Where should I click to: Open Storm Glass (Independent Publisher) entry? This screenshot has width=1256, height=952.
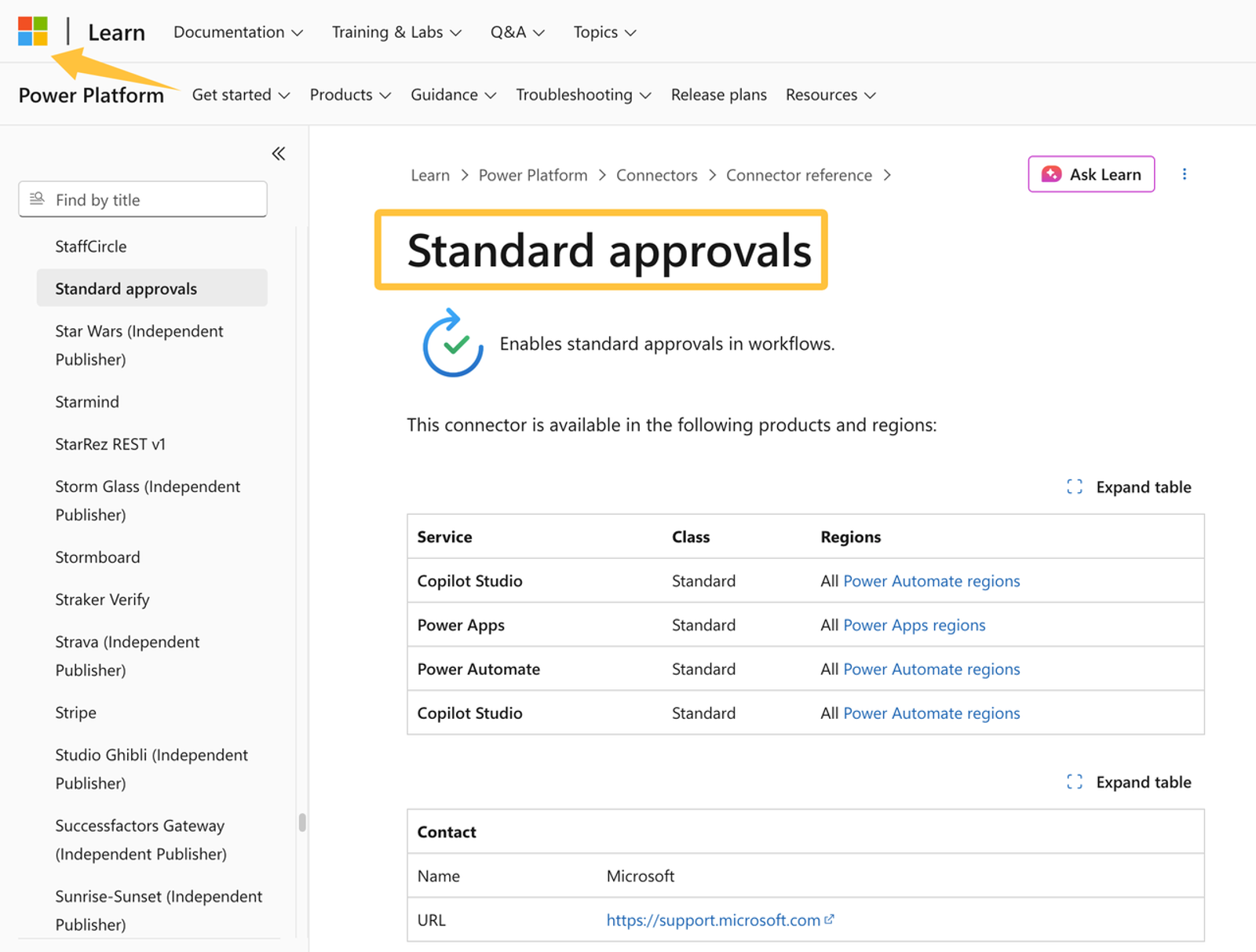(148, 501)
